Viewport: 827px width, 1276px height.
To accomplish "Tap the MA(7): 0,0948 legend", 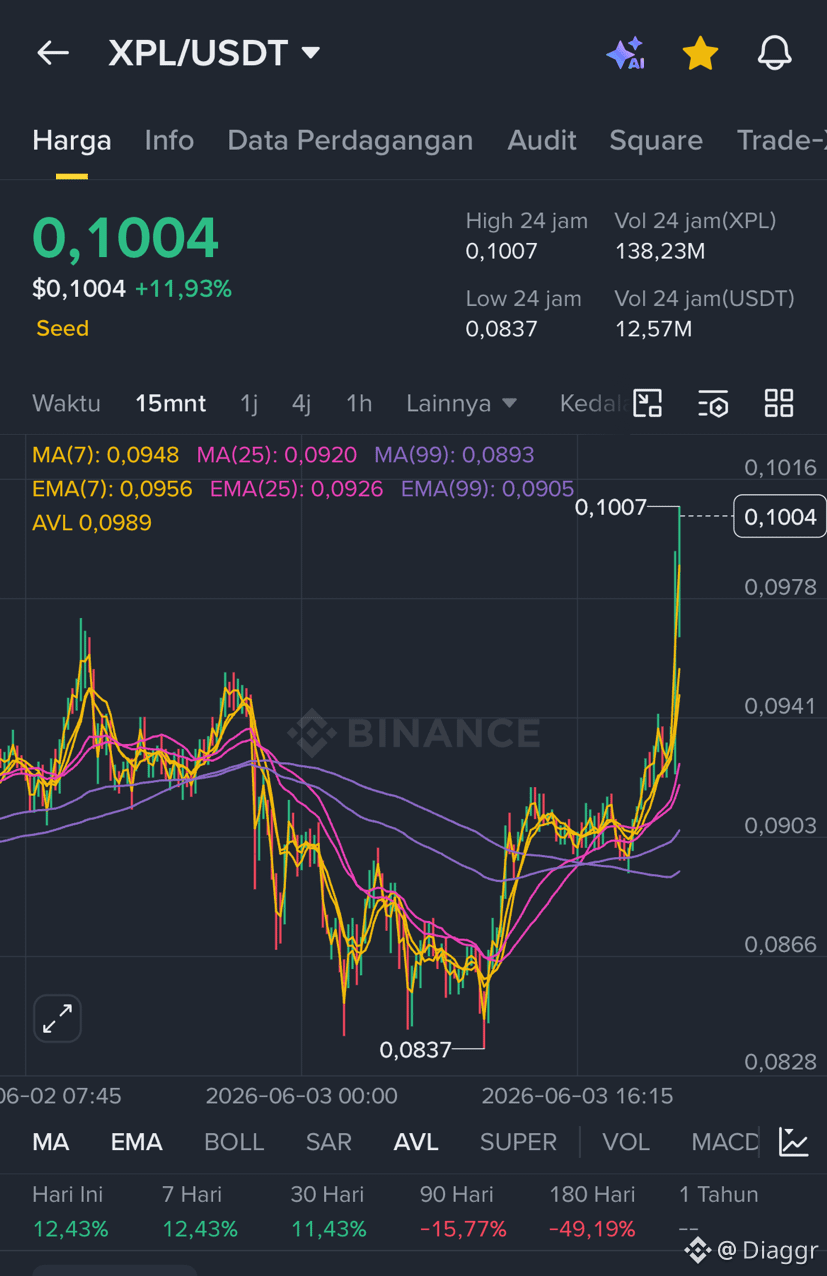I will pyautogui.click(x=106, y=455).
